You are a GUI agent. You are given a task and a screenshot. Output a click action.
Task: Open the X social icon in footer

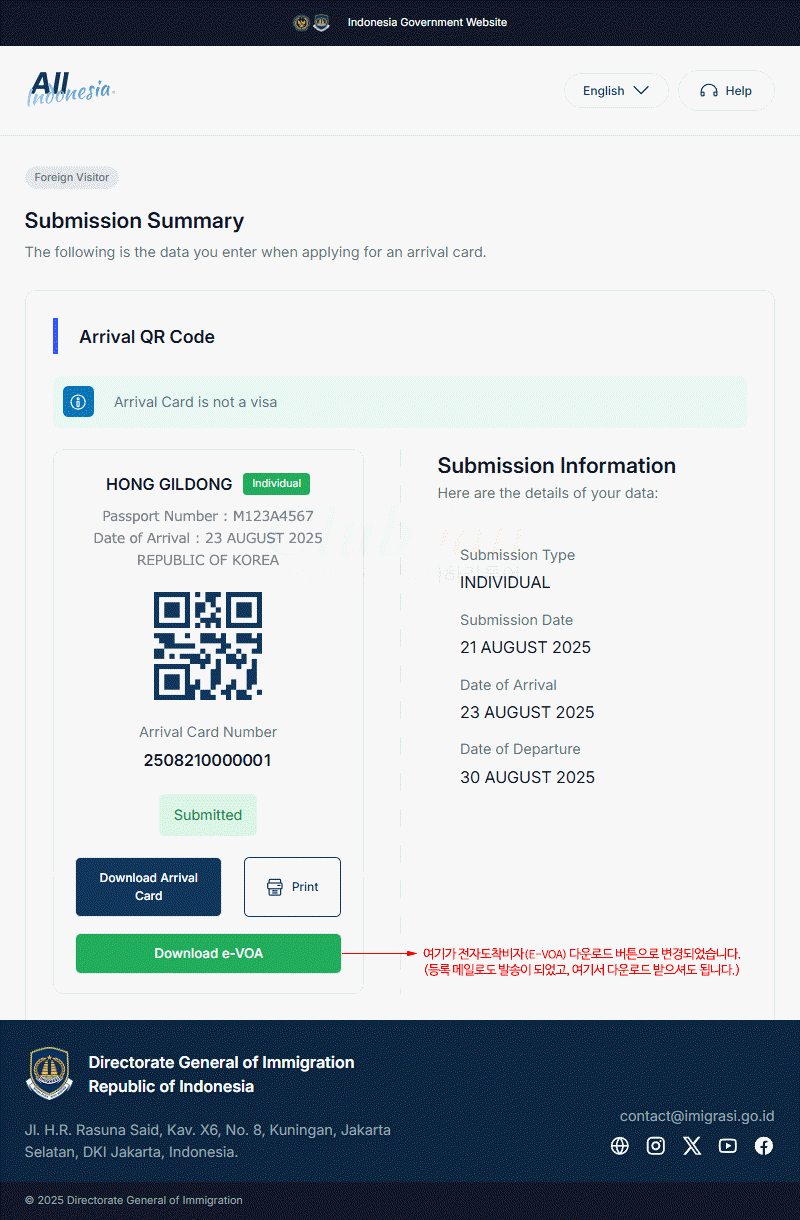(x=692, y=1146)
